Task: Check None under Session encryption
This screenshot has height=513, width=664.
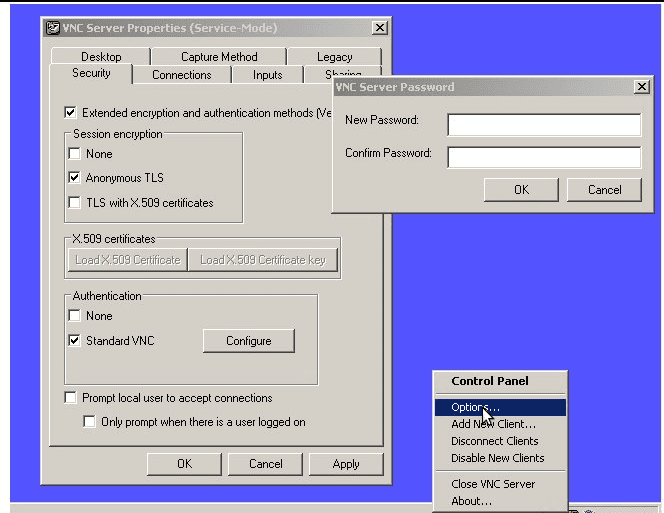Action: (75, 153)
